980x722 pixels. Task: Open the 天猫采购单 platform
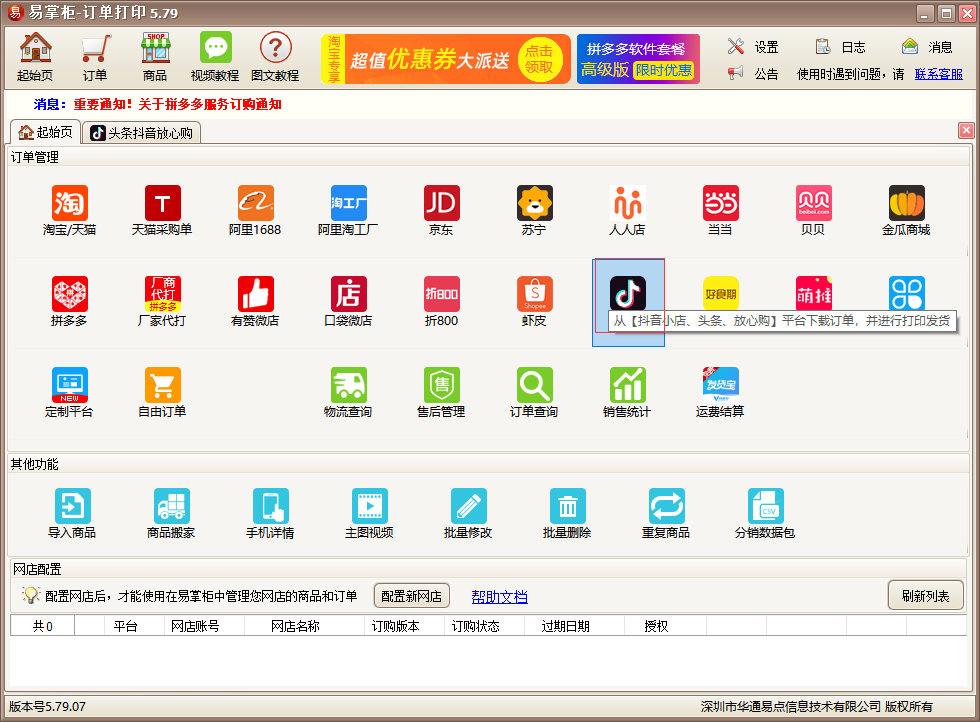(162, 211)
